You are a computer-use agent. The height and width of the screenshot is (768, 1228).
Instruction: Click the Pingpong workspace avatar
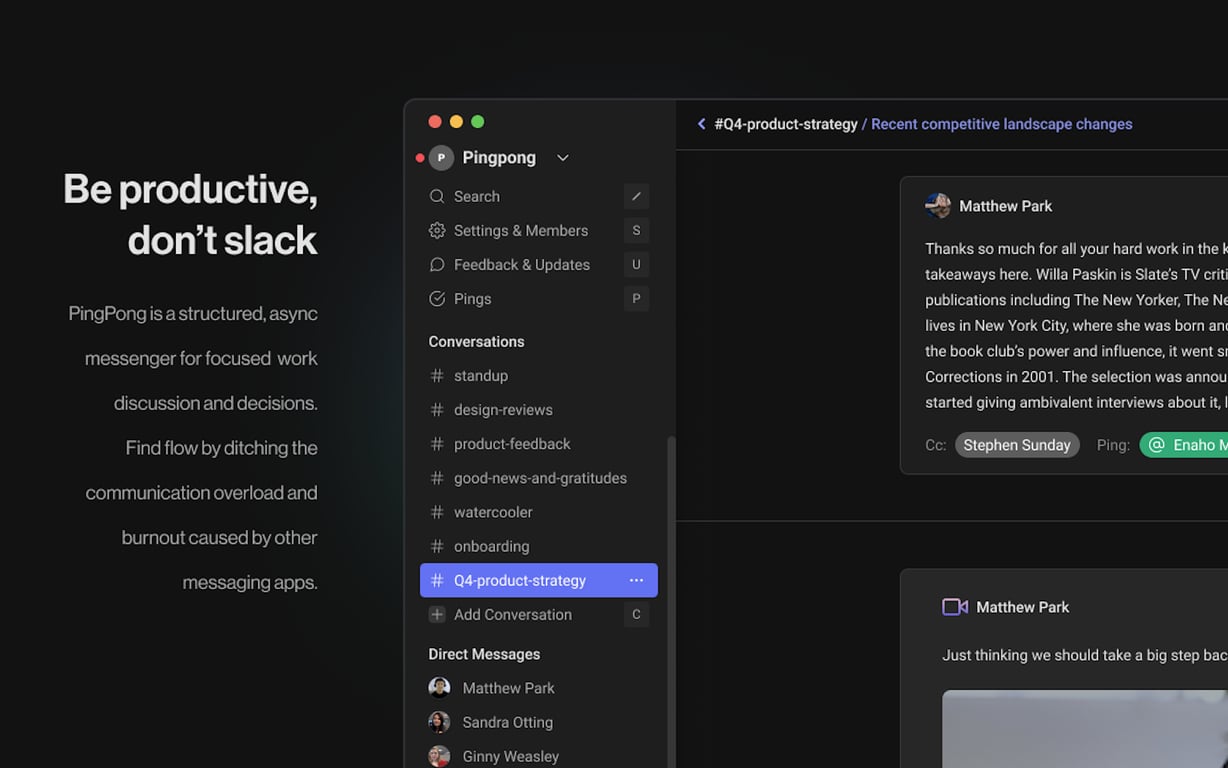441,158
